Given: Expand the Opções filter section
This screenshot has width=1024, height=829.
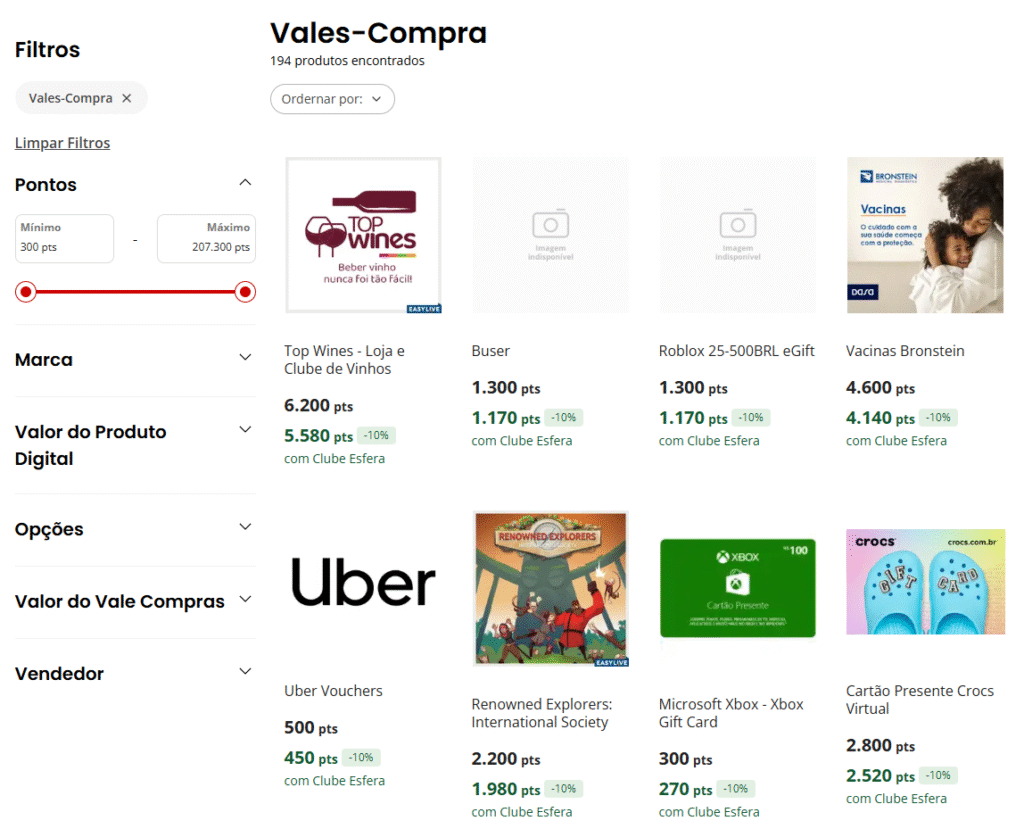Looking at the screenshot, I should (x=245, y=527).
